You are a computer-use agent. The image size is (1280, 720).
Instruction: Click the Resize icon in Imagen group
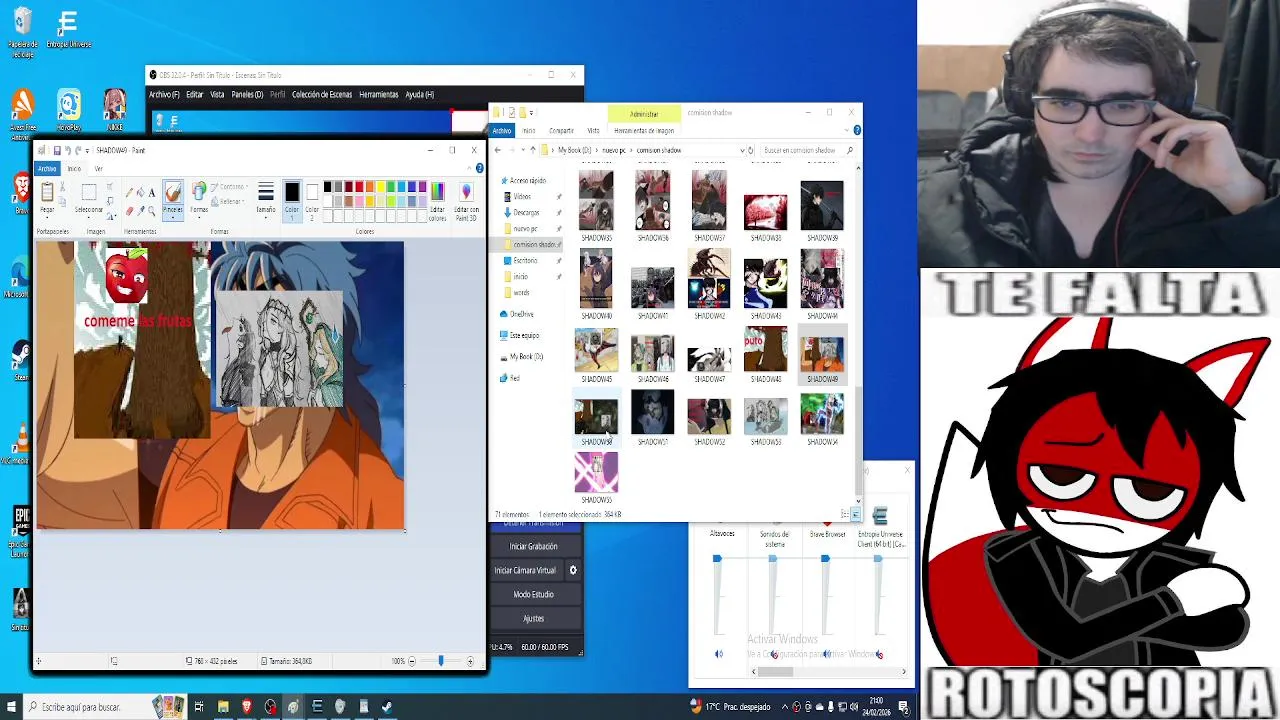click(x=110, y=201)
